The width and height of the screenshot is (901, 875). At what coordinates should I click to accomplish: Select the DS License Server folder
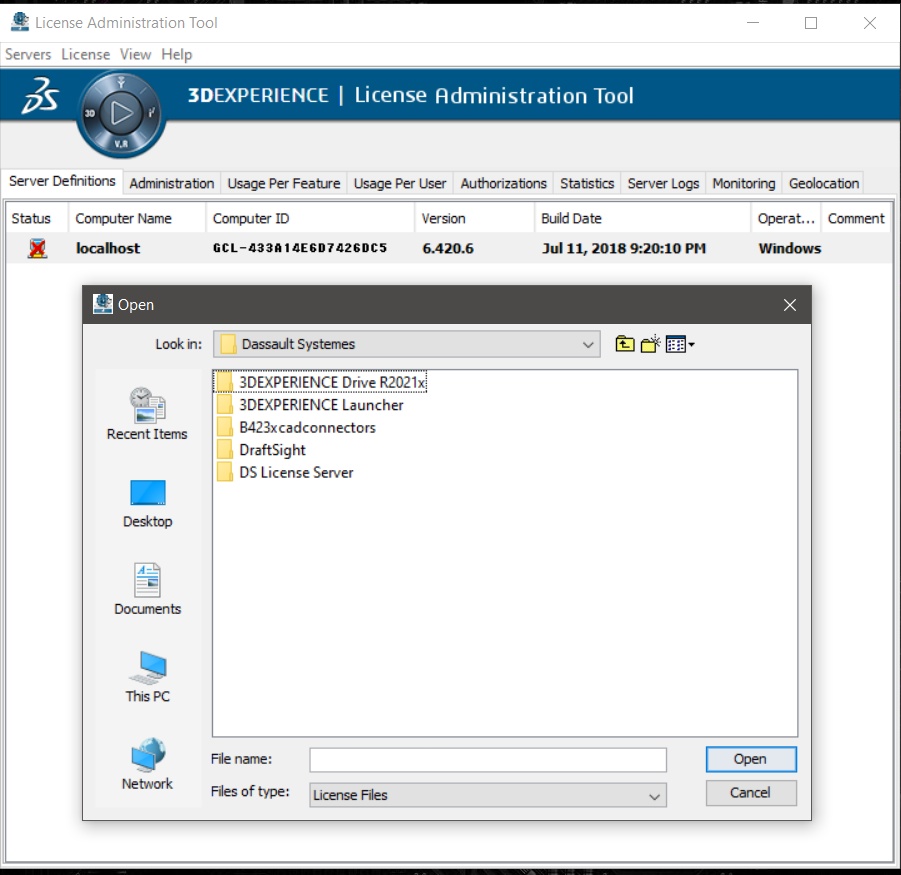click(x=285, y=472)
